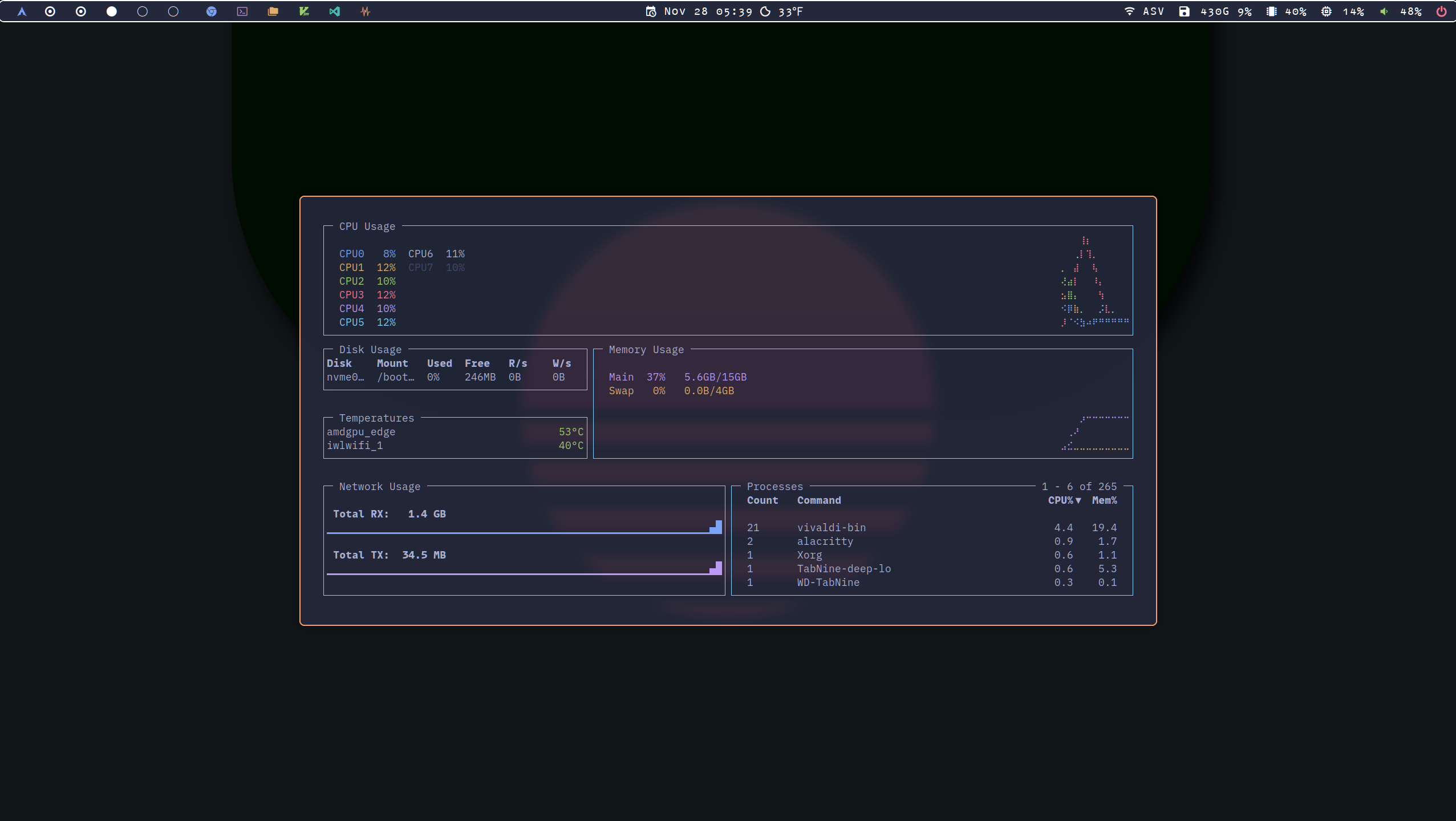Launch the Vim icon in the bar
Image resolution: width=1456 pixels, height=821 pixels.
click(304, 11)
